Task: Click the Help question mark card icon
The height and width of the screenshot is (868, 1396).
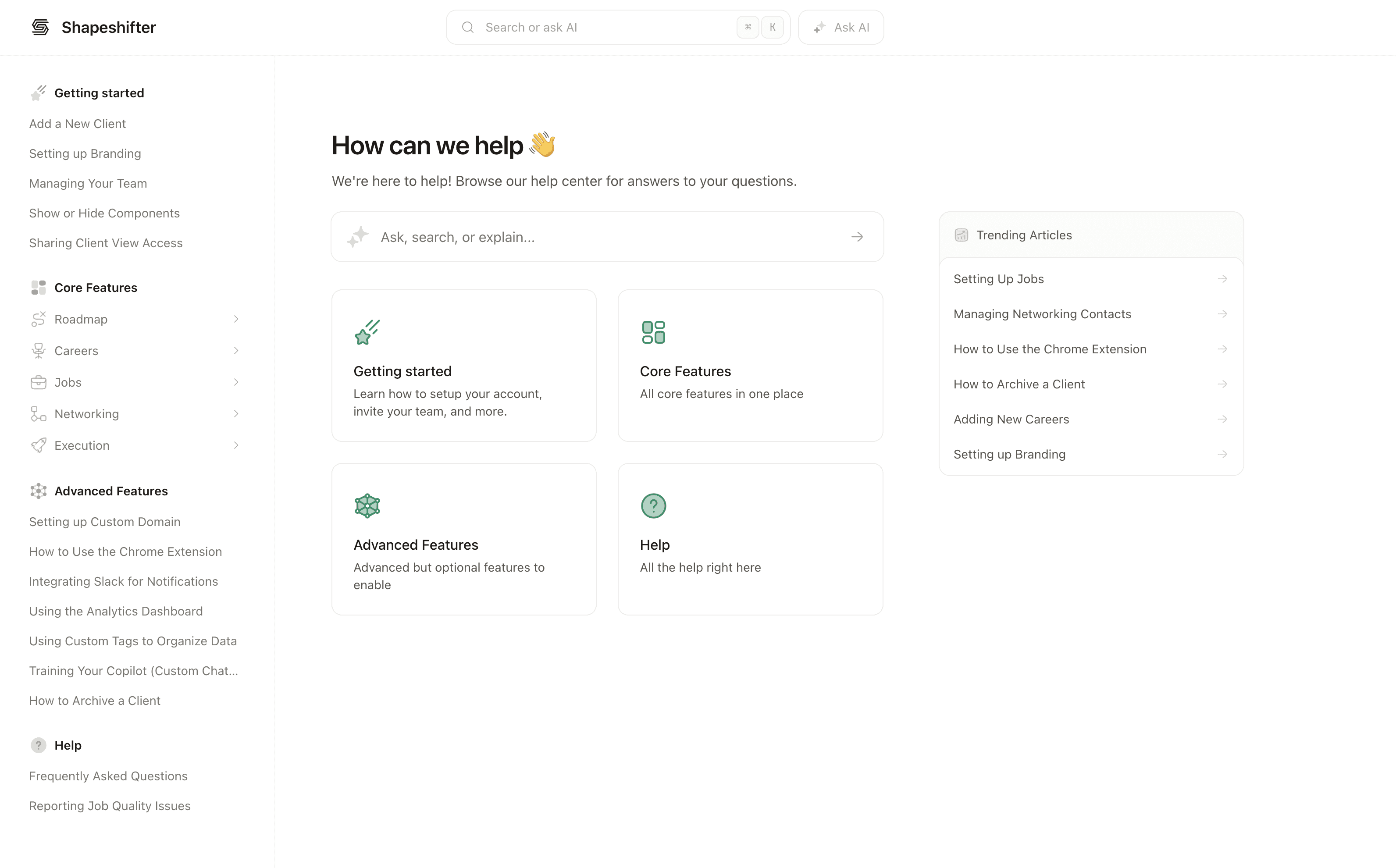Action: (x=653, y=506)
